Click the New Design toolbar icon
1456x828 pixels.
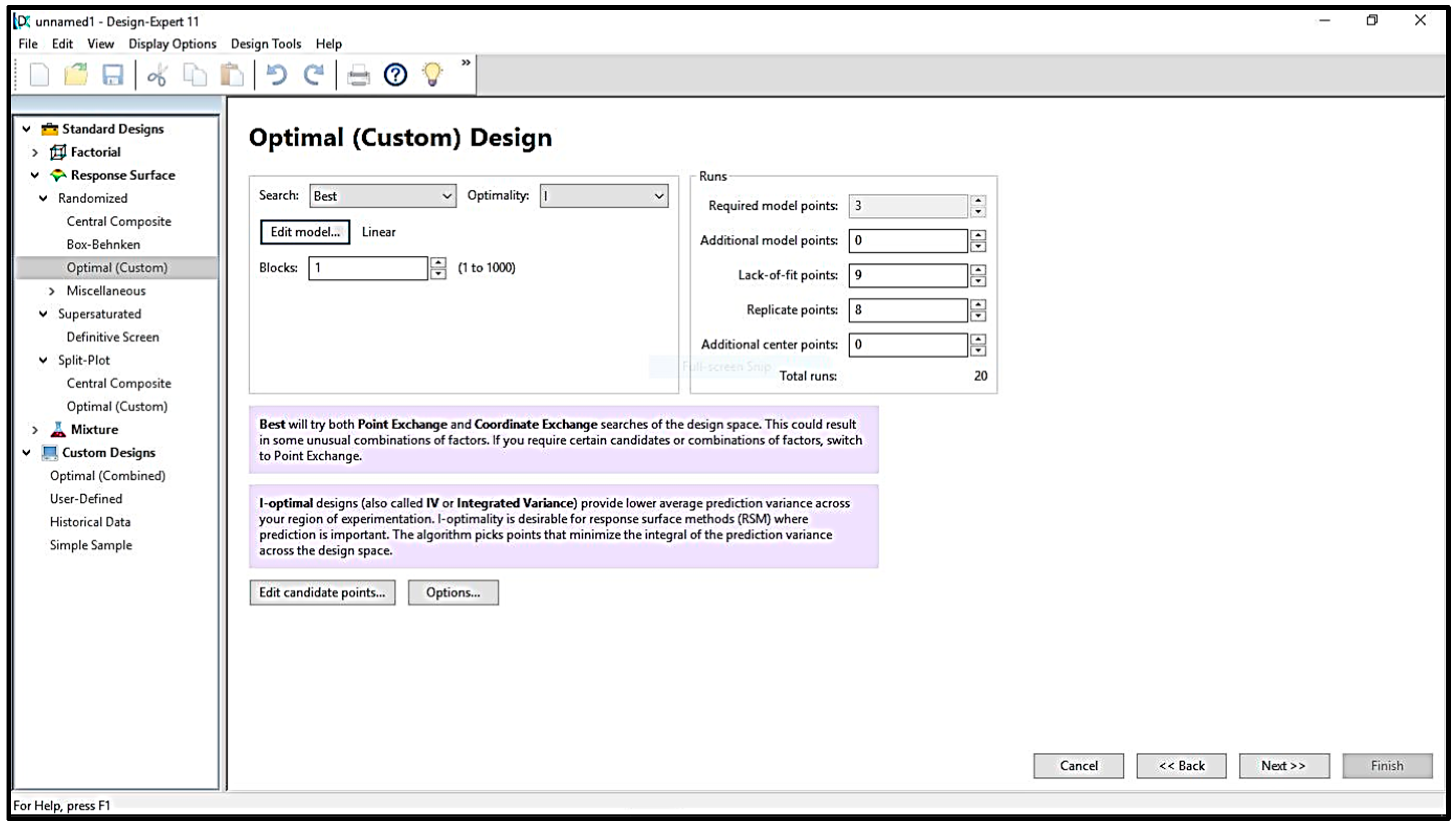point(39,74)
